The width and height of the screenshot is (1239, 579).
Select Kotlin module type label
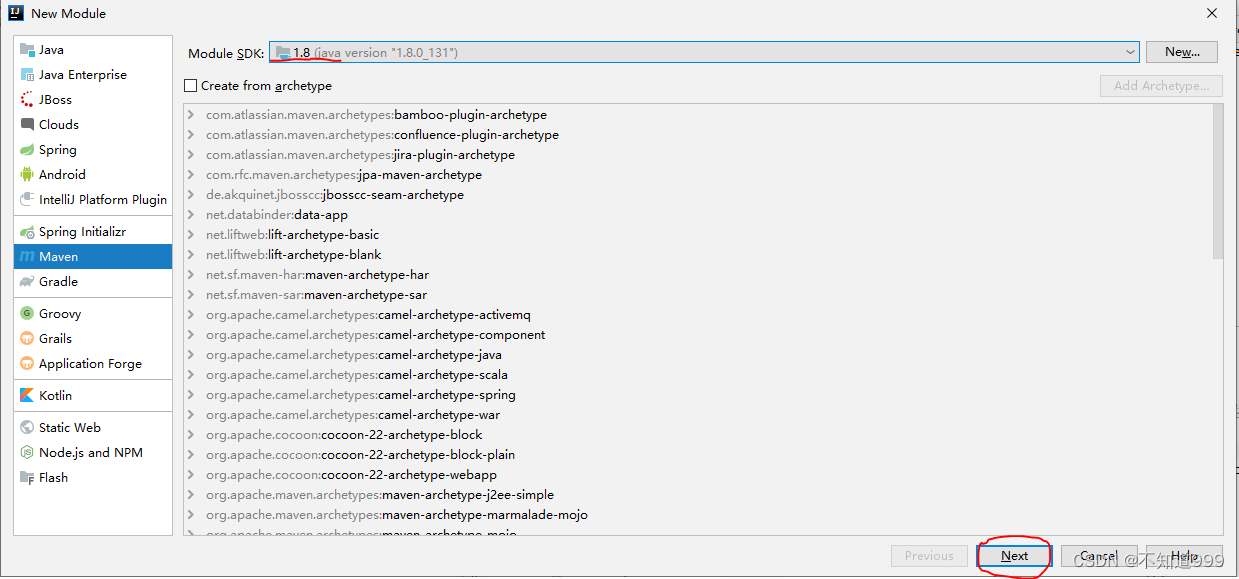pyautogui.click(x=55, y=396)
